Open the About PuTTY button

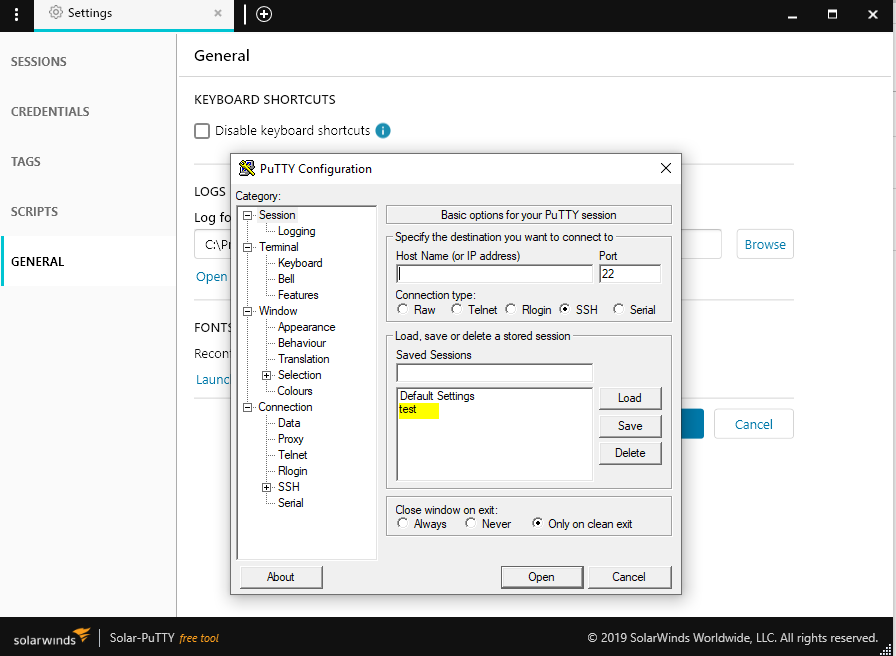pyautogui.click(x=281, y=577)
